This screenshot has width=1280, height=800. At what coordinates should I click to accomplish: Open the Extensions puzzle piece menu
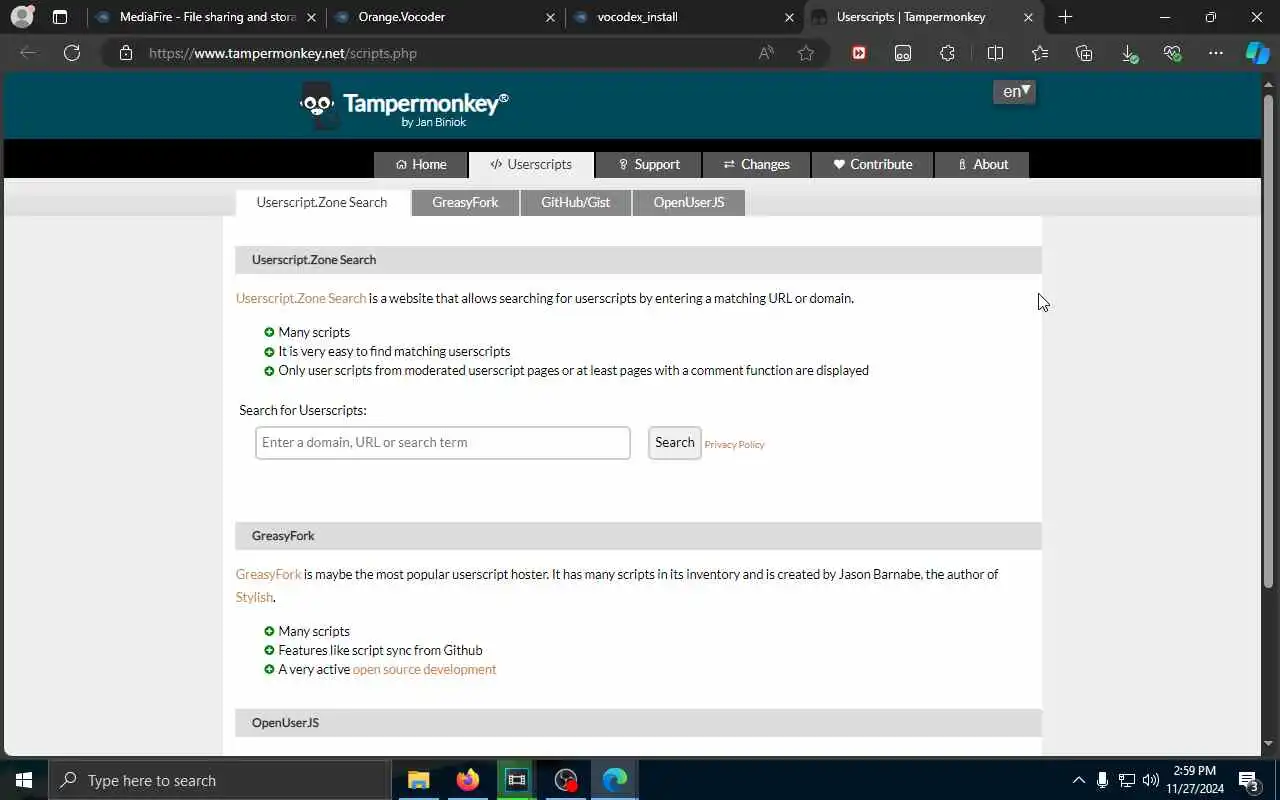947,53
